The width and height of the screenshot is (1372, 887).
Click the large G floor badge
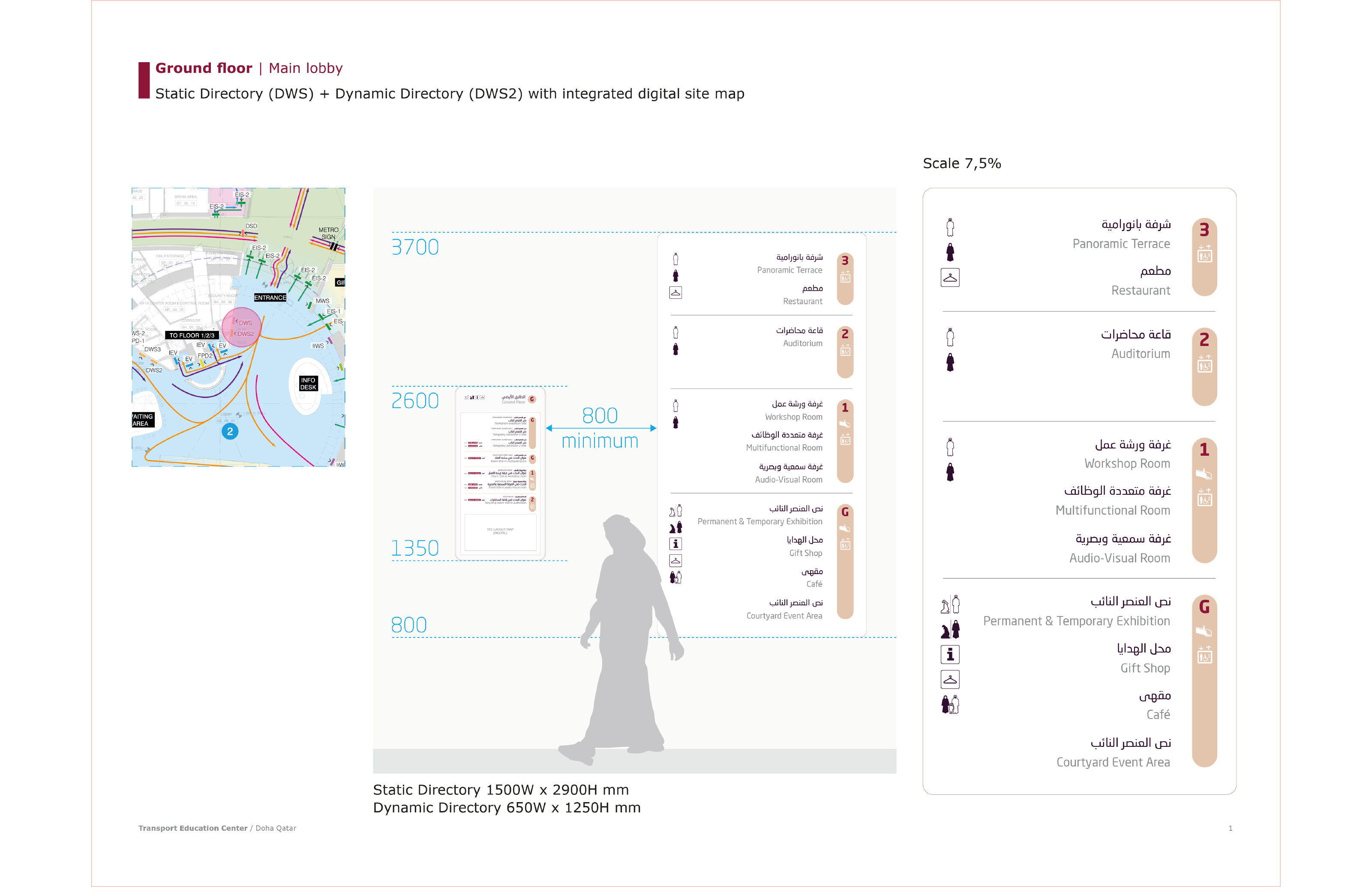(x=1204, y=607)
